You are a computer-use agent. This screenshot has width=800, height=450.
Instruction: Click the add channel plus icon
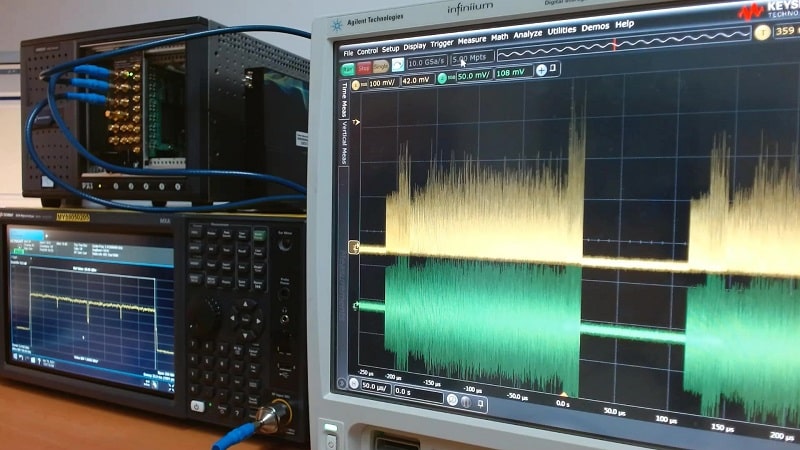(x=542, y=71)
